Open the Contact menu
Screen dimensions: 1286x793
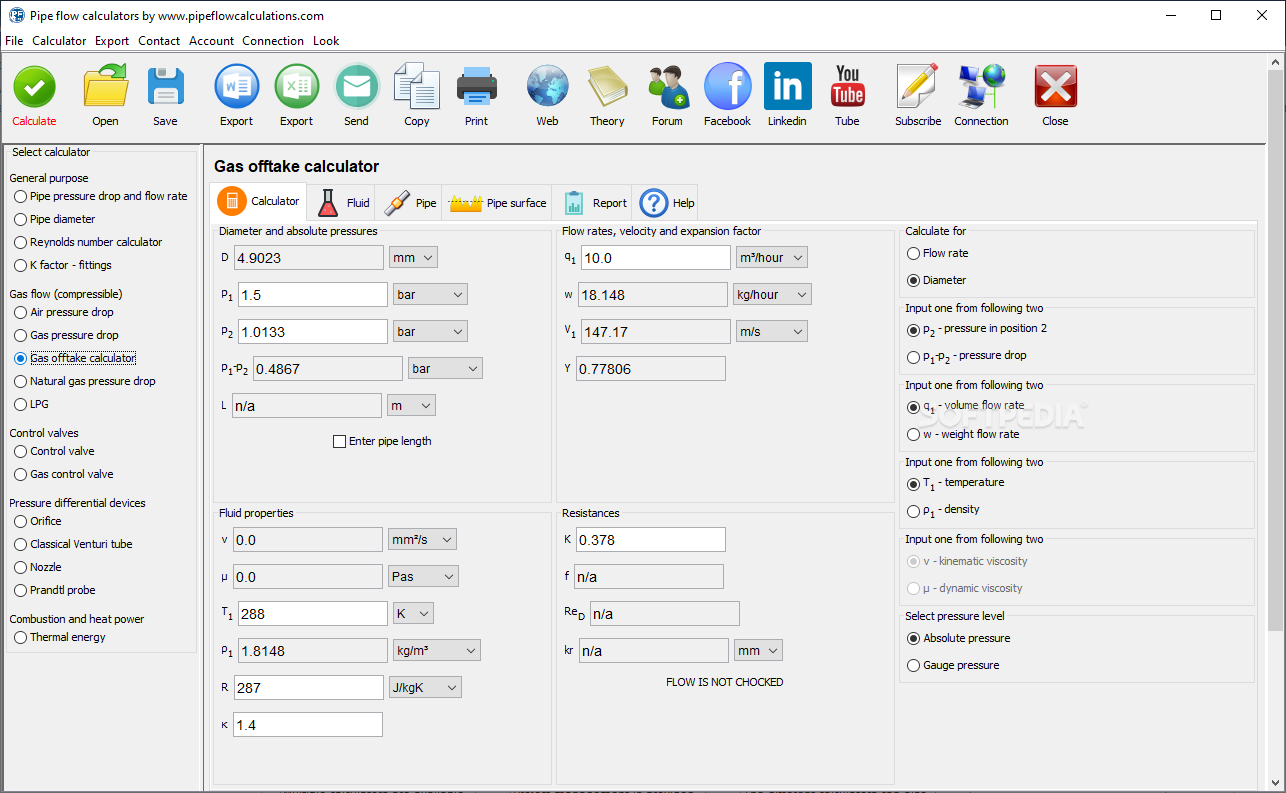coord(159,41)
